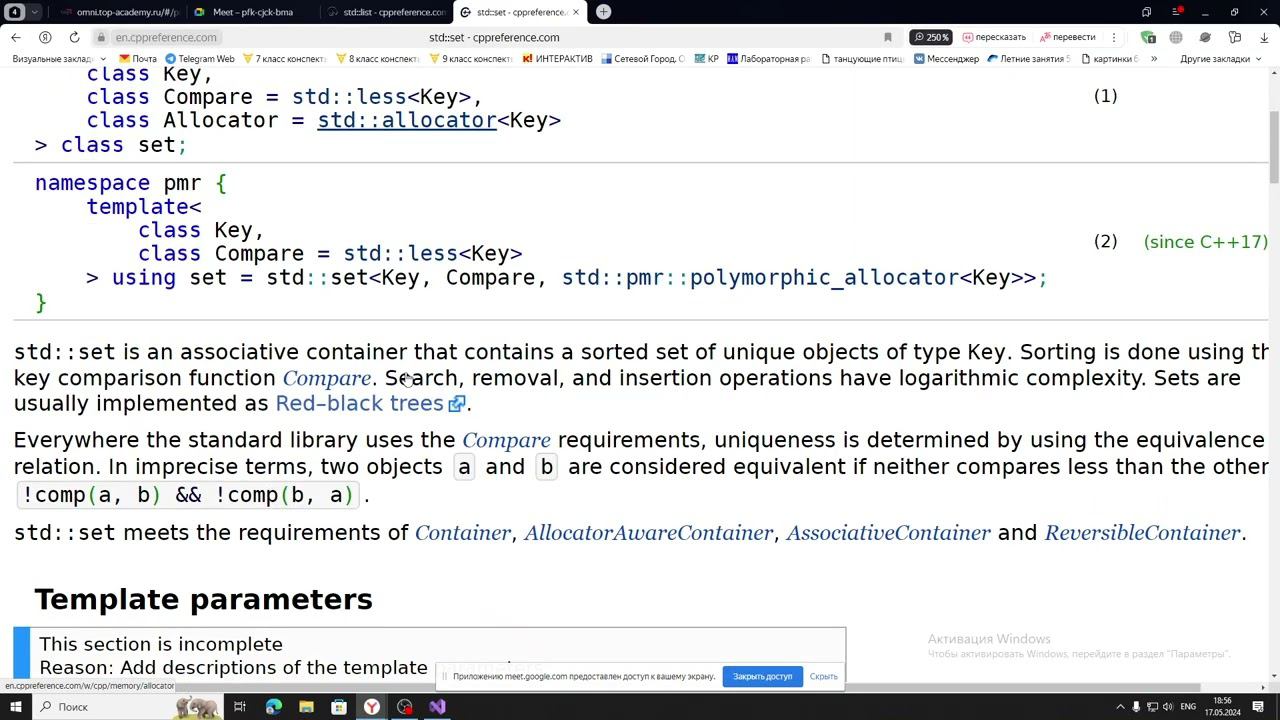Open the 8 класс конспект bookmark

377,59
